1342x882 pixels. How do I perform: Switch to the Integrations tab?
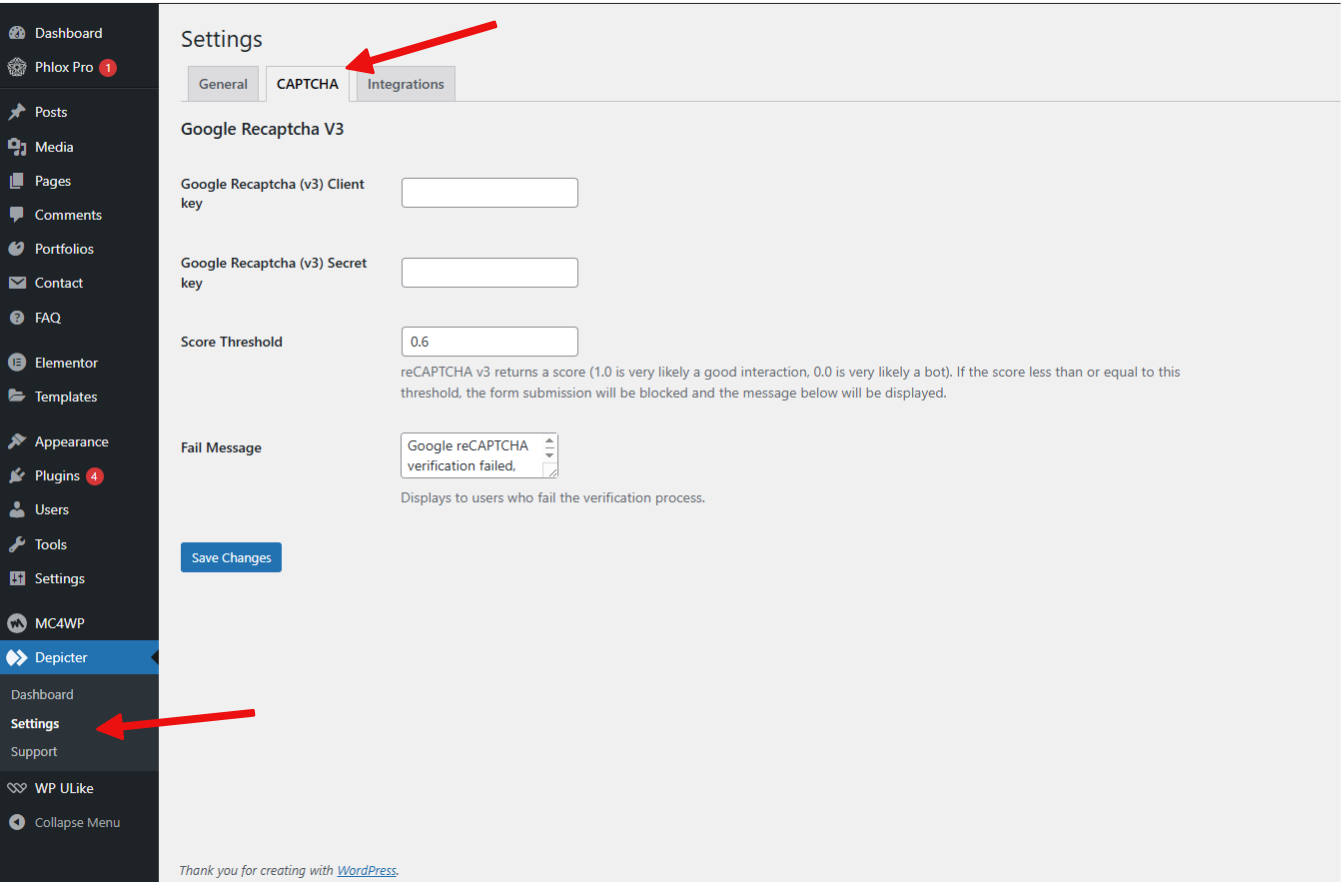[x=406, y=84]
